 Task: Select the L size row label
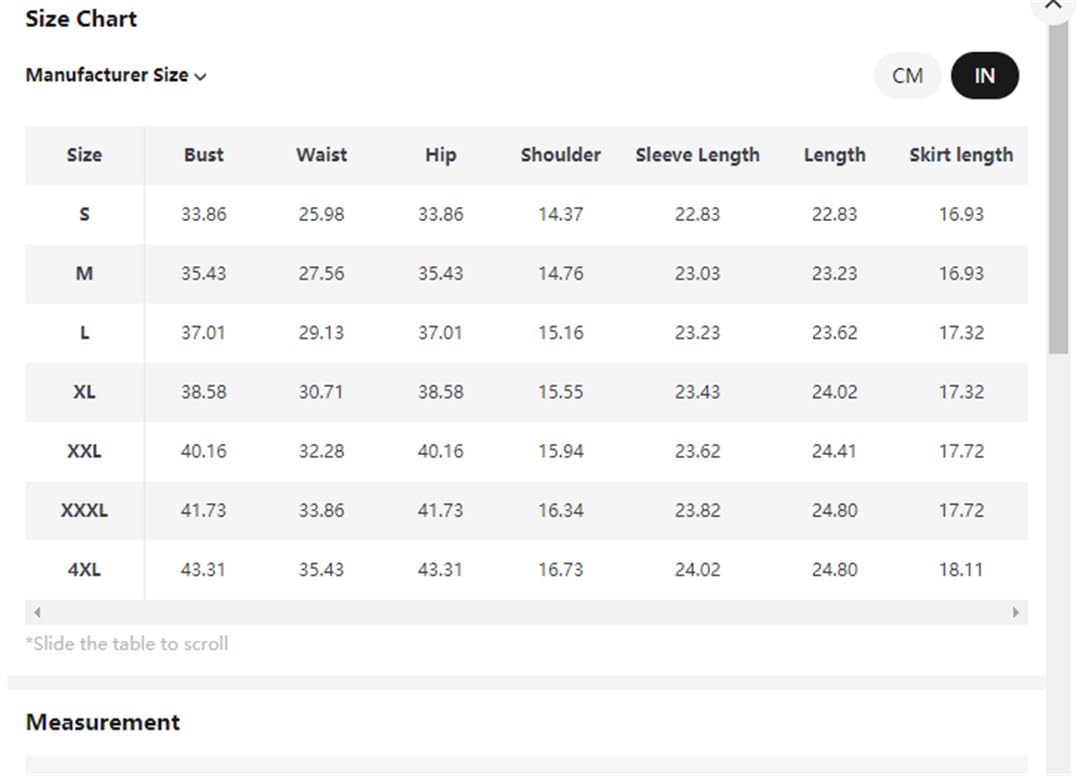pos(84,333)
